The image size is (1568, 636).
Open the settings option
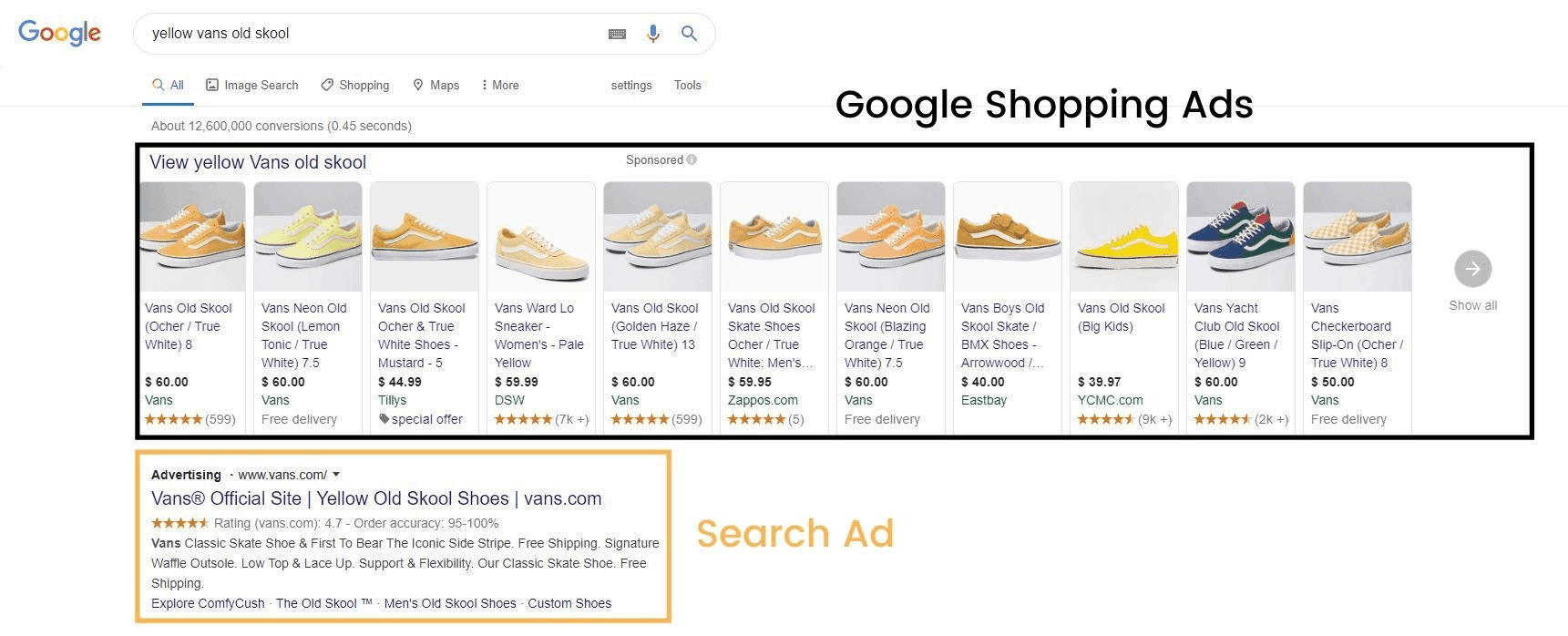(x=630, y=85)
